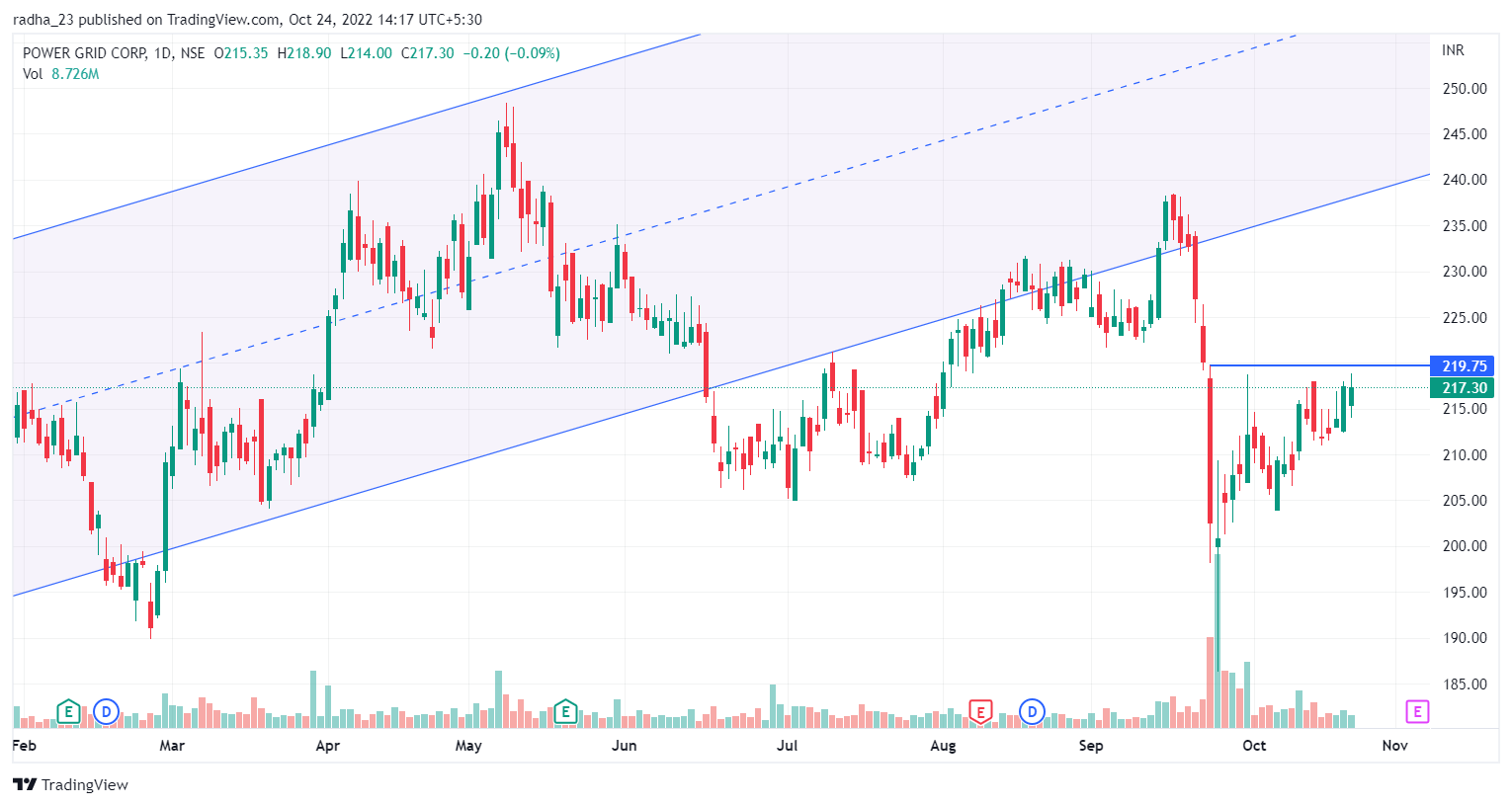This screenshot has width=1512, height=806.
Task: Click the 235.00 price axis label
Action: (x=1465, y=226)
